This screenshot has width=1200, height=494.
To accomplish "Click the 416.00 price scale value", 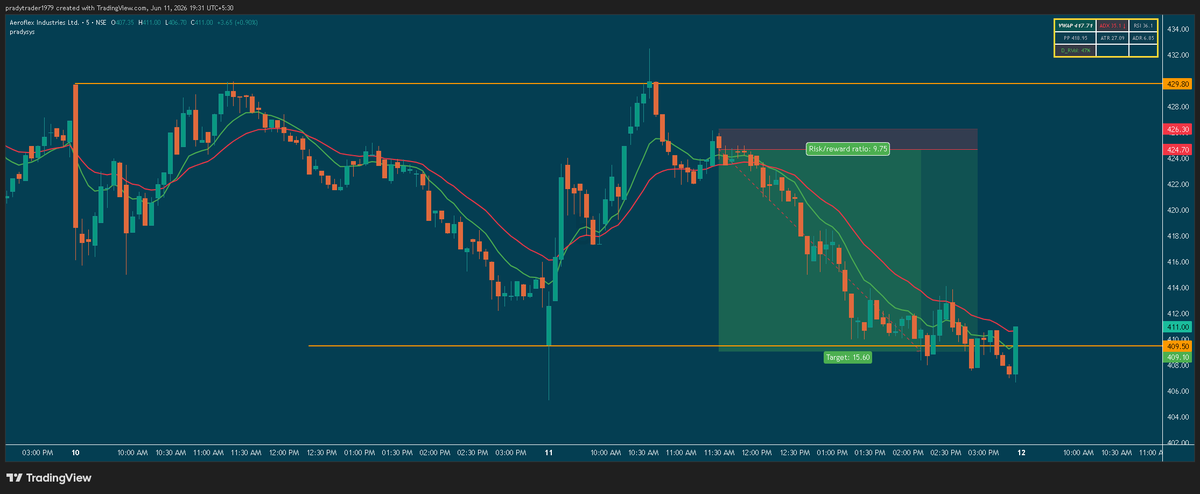I will 1177,262.
